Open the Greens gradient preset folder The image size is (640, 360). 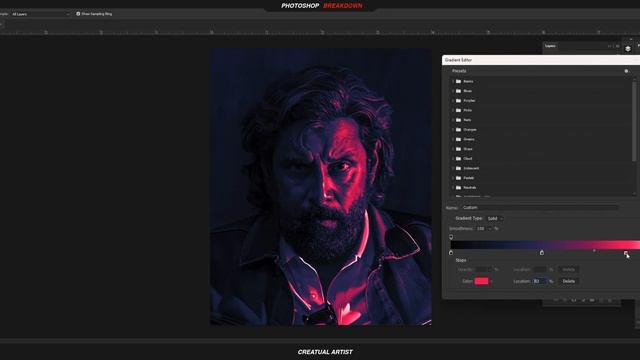[x=458, y=139]
